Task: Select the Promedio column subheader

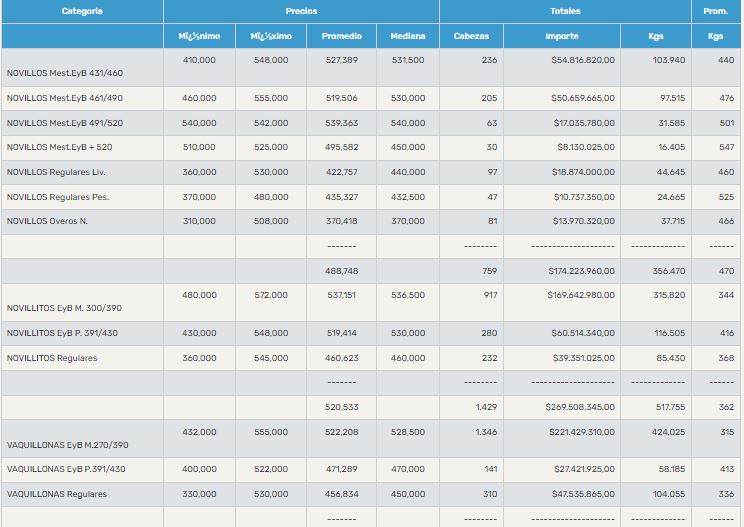Action: click(x=342, y=36)
